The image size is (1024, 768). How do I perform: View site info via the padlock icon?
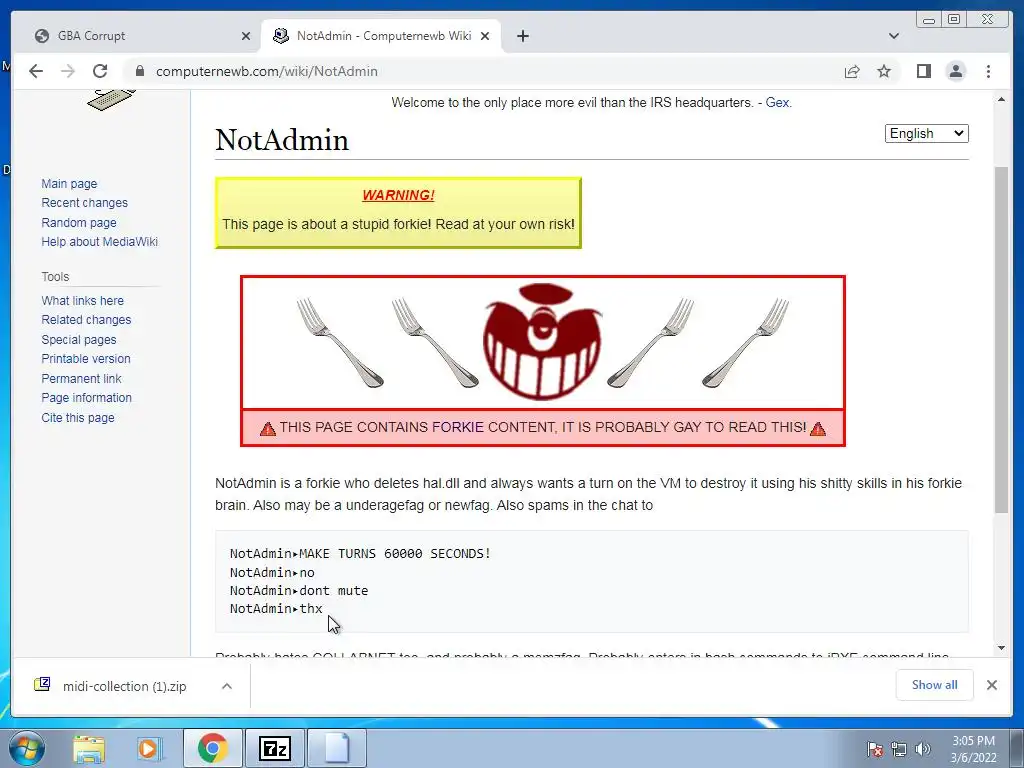pyautogui.click(x=139, y=71)
